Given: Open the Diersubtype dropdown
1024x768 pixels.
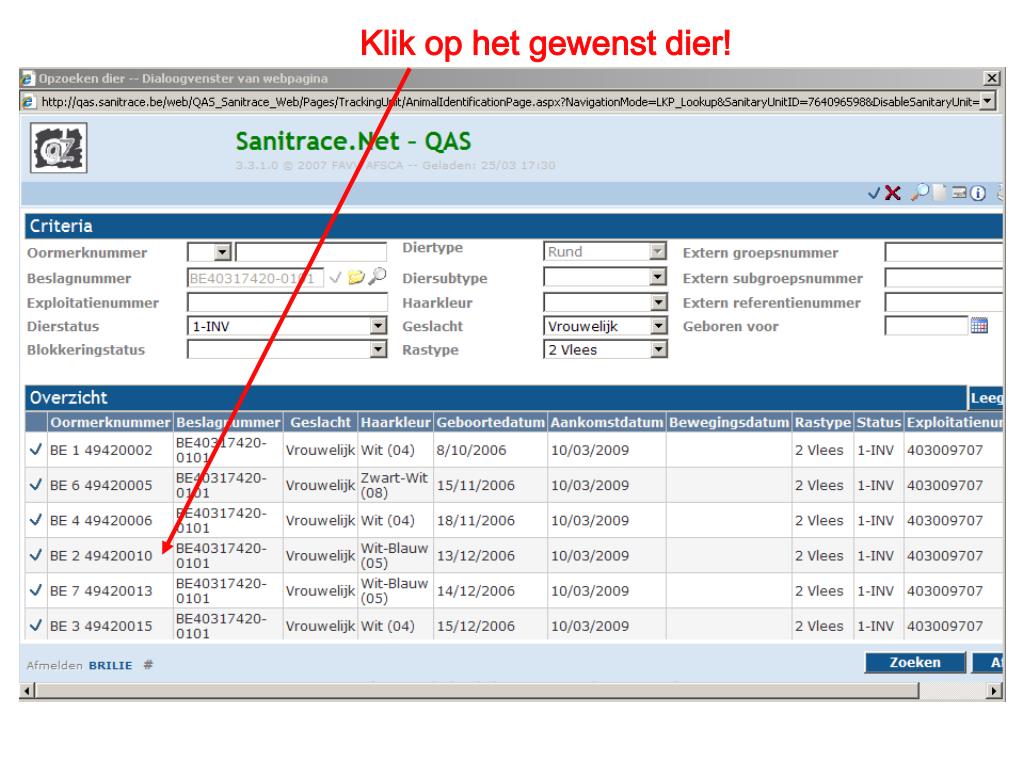Looking at the screenshot, I should [658, 278].
